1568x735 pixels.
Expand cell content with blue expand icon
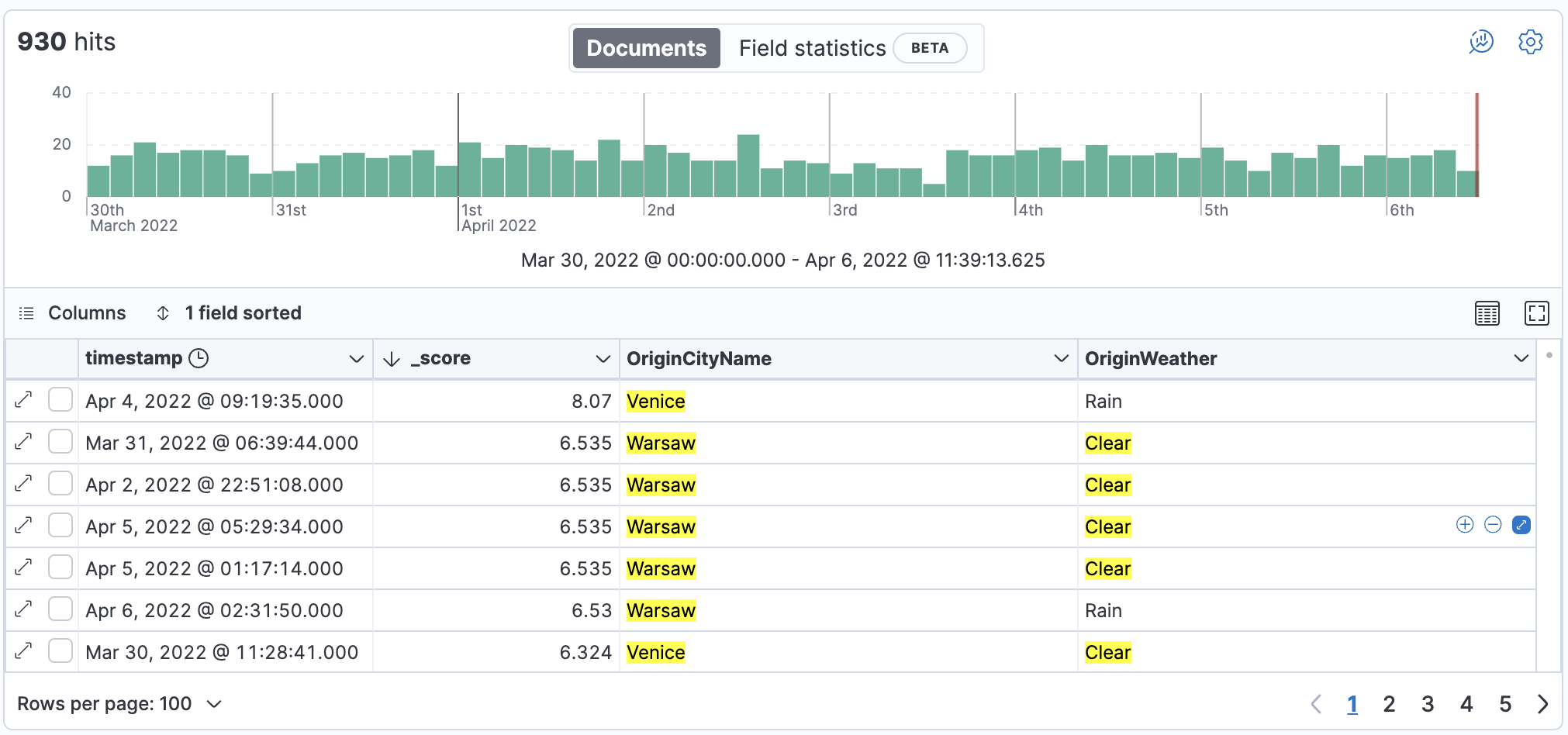tap(1521, 525)
